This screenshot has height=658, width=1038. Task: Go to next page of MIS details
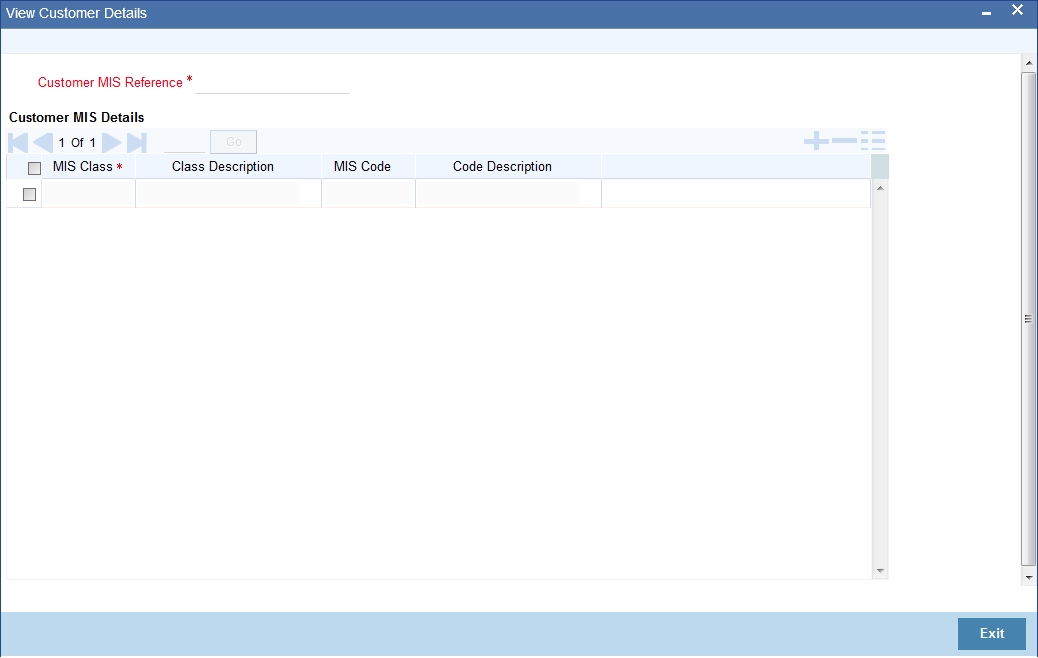(112, 142)
